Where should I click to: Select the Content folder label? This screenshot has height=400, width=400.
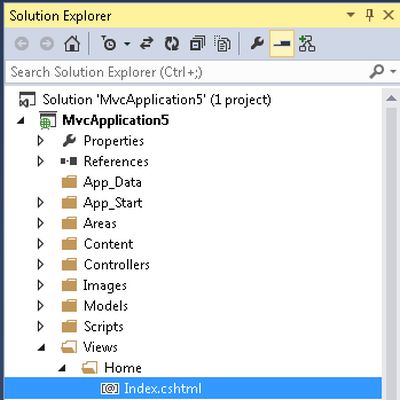(108, 244)
